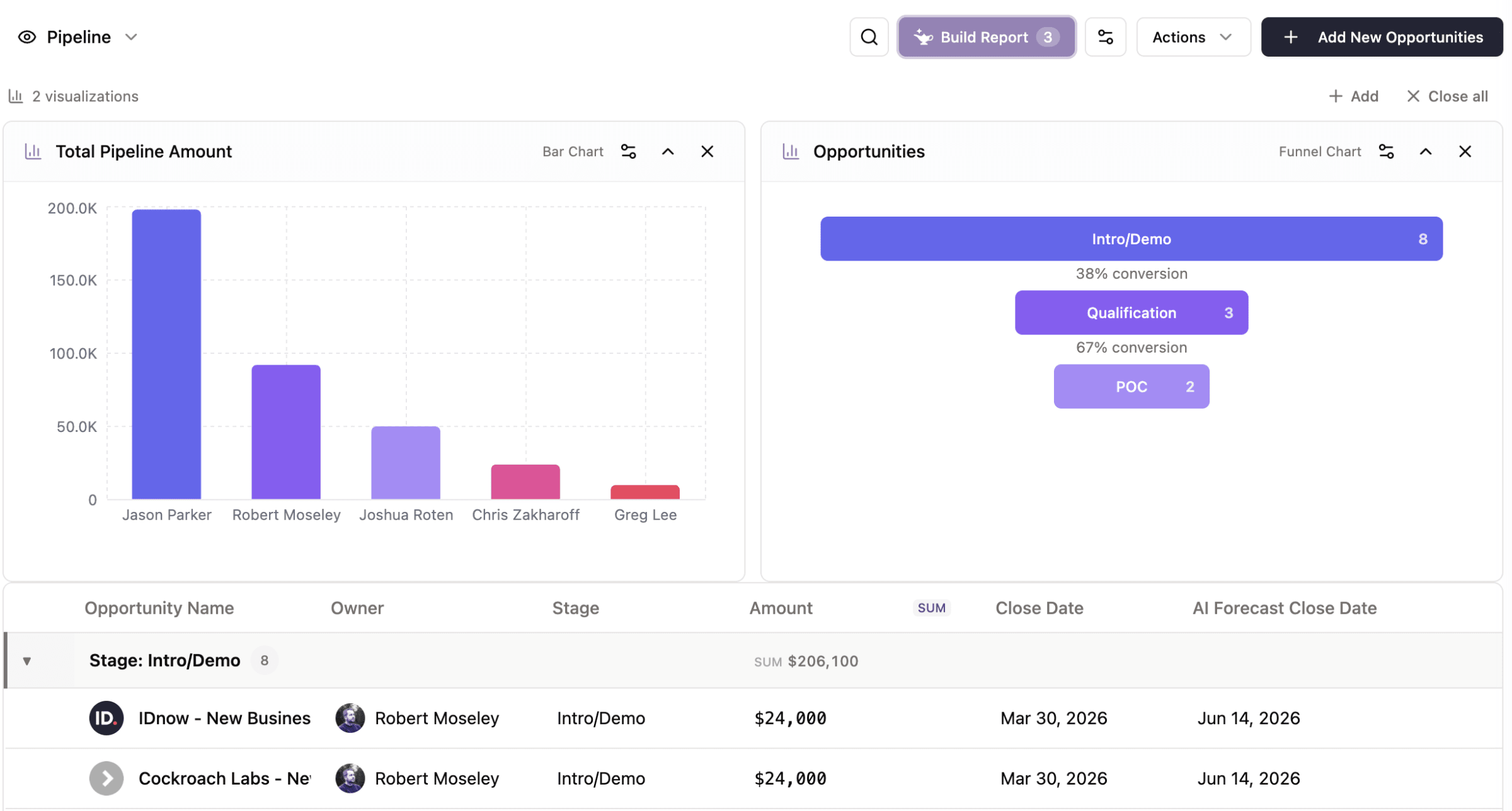Click the Jason Parker bar in chart
The width and height of the screenshot is (1512, 811).
tap(166, 354)
